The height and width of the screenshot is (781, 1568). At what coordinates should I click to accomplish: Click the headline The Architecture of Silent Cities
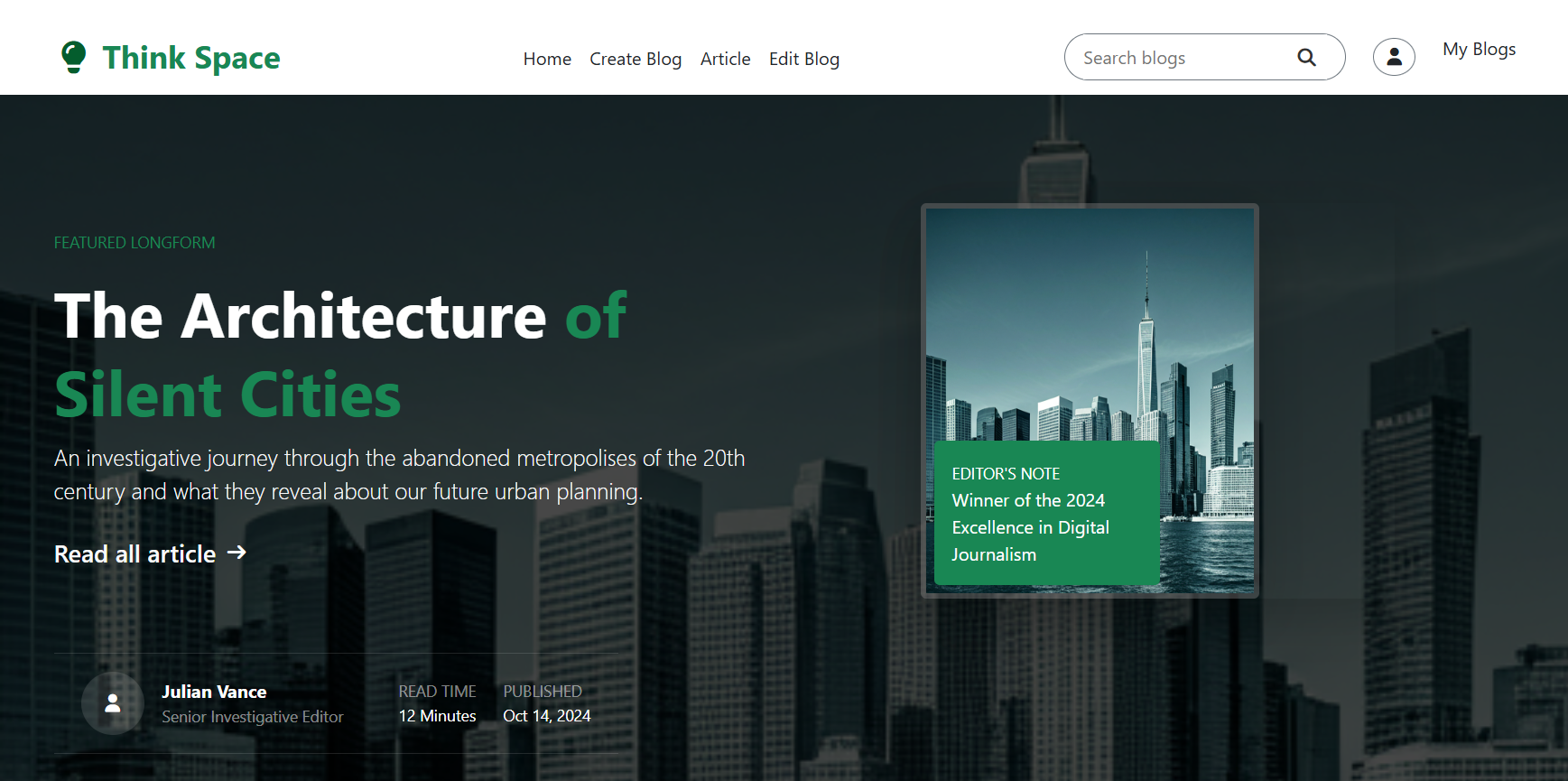point(340,355)
